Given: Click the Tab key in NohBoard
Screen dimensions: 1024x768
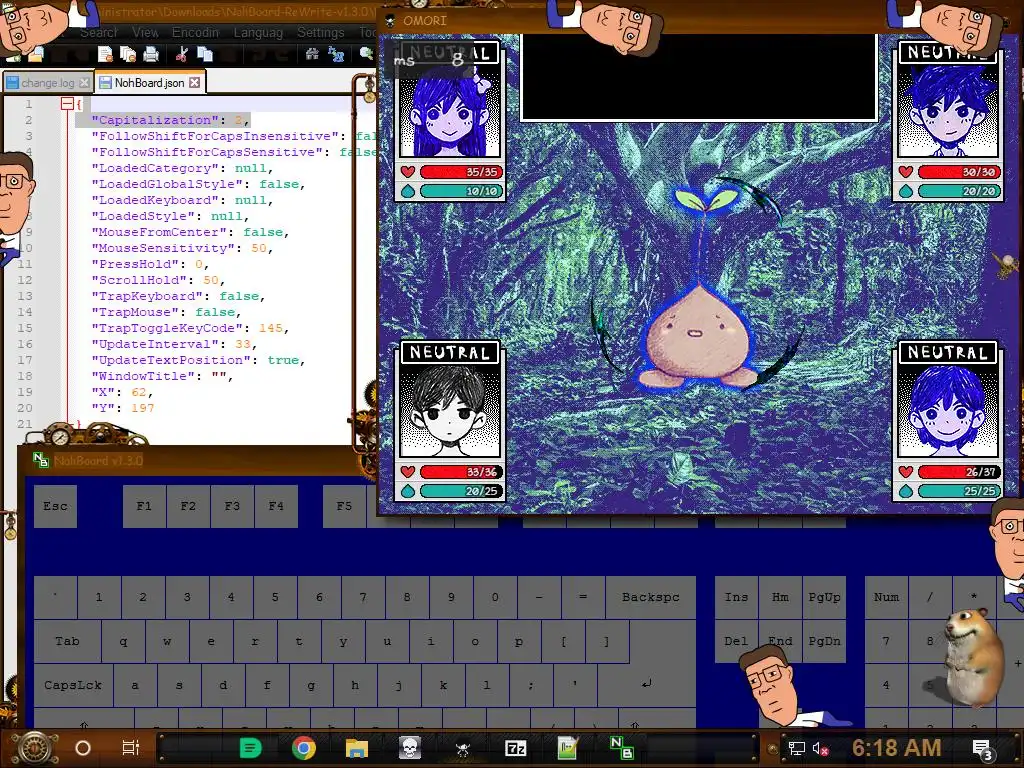Looking at the screenshot, I should tap(67, 641).
